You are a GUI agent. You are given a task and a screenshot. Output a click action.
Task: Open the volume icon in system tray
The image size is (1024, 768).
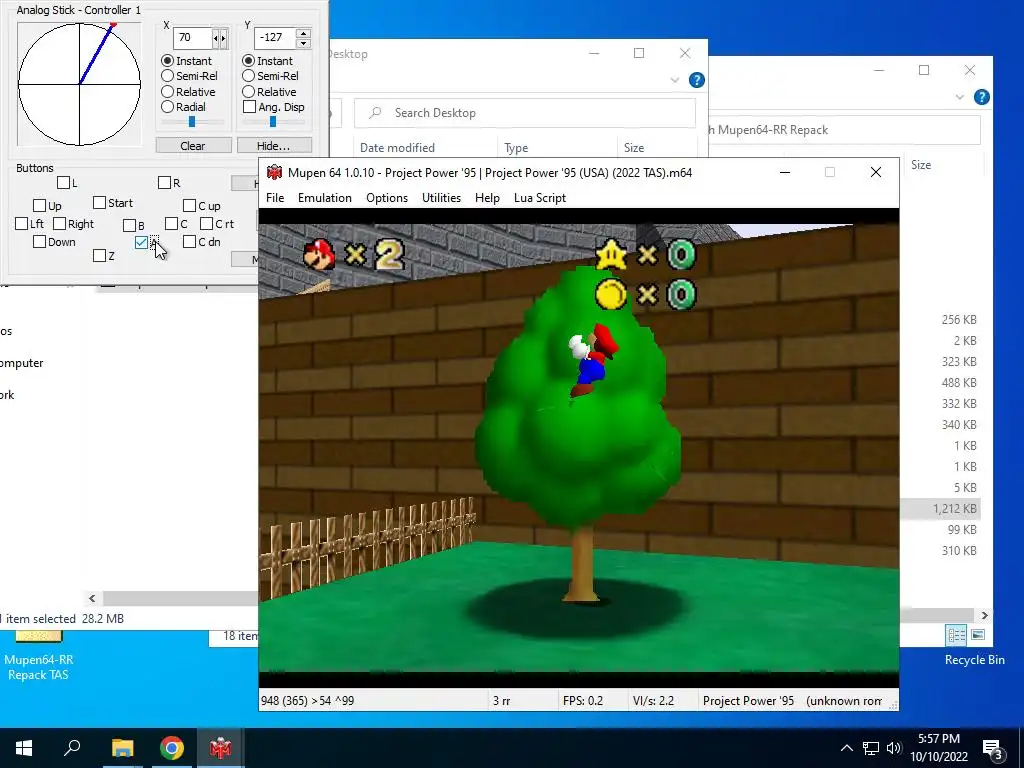(x=894, y=748)
